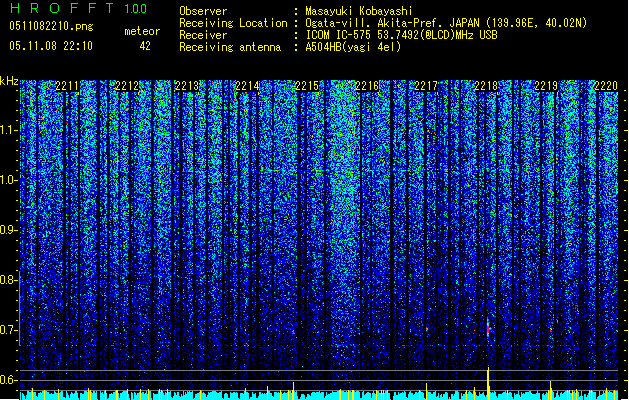629x400 pixels.
Task: Click the observer name Masayuki Kobayashi
Action: pos(359,11)
